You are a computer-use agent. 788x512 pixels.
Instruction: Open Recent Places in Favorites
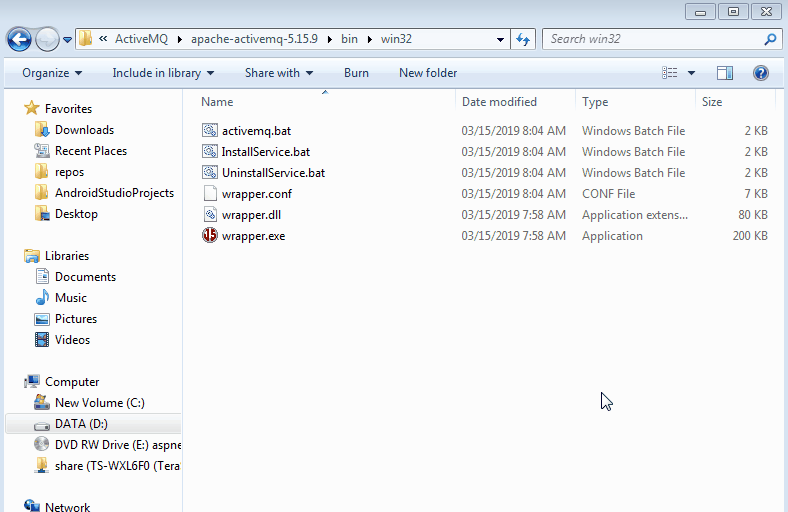(x=90, y=151)
